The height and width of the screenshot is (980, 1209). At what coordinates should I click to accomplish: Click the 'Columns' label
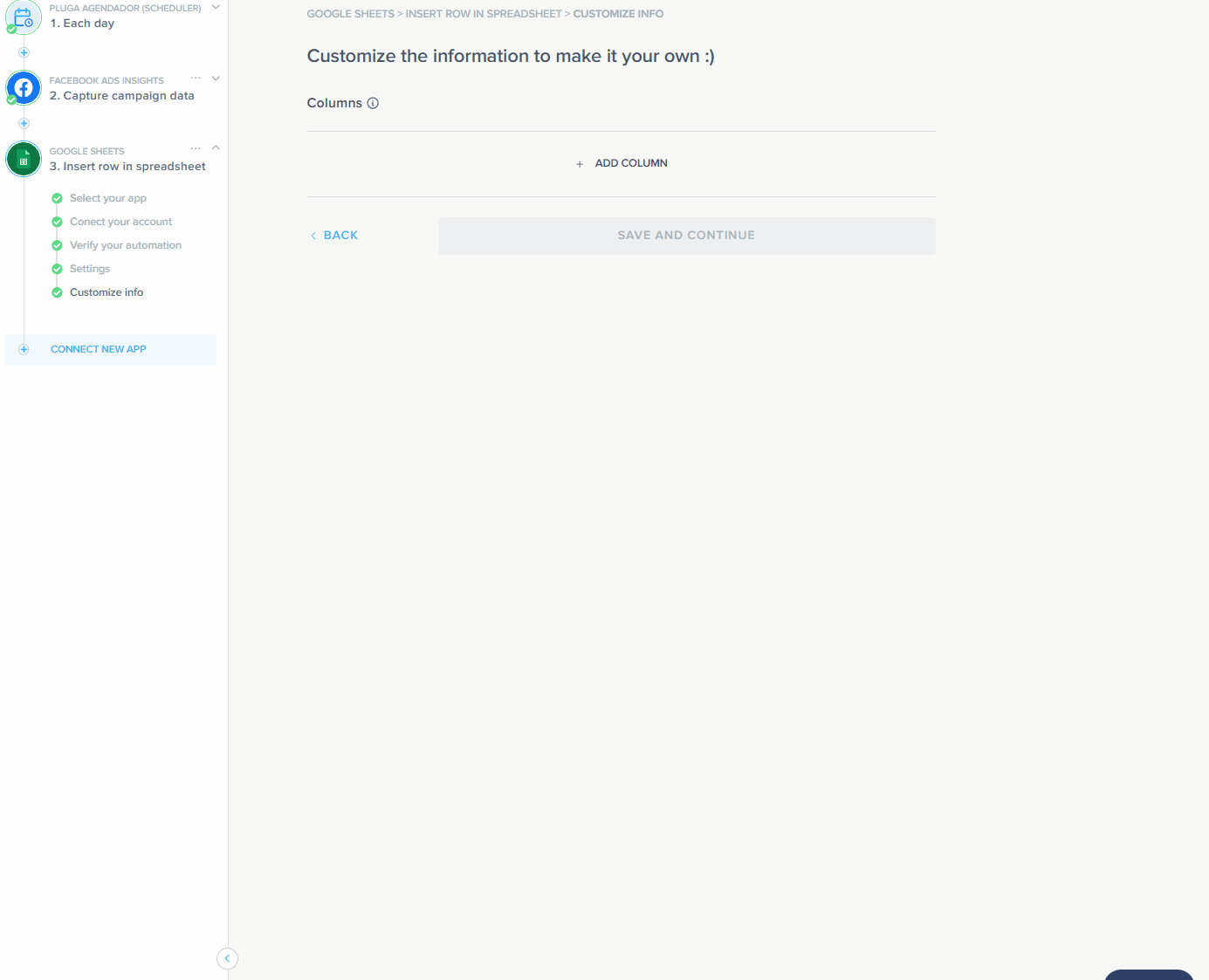coord(334,103)
